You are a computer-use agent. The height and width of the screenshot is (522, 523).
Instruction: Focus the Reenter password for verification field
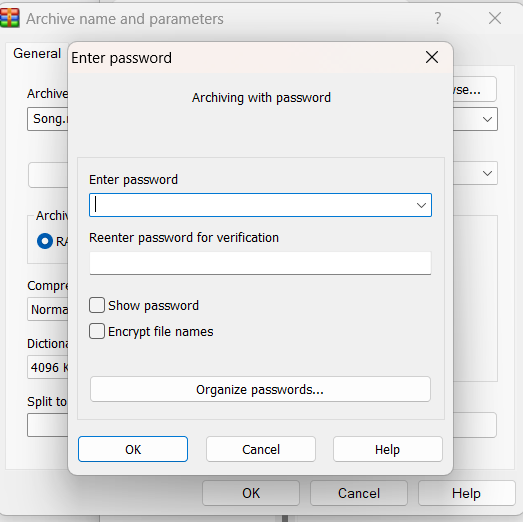[260, 264]
